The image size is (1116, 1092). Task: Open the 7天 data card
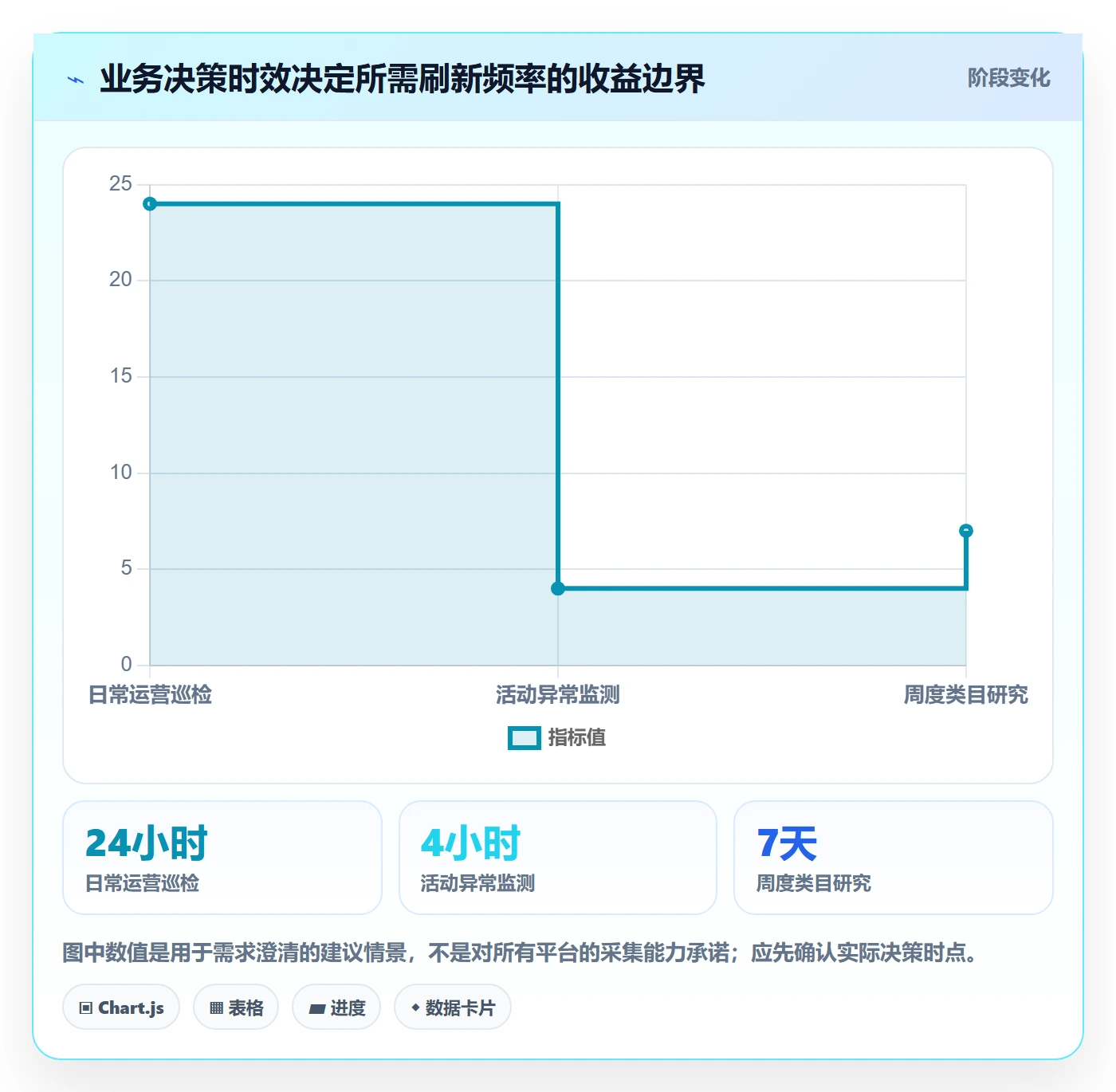pyautogui.click(x=894, y=858)
